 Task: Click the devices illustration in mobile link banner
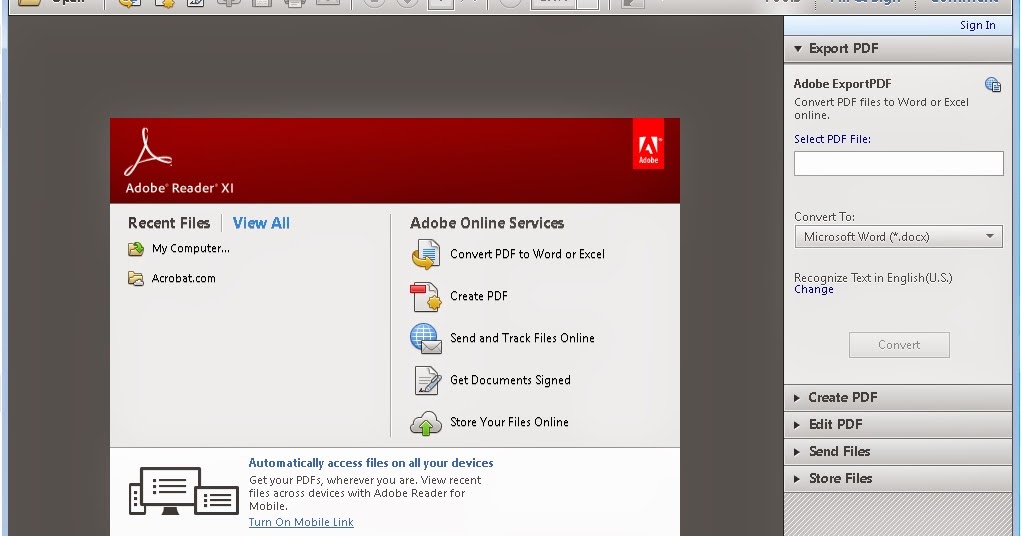[x=184, y=491]
